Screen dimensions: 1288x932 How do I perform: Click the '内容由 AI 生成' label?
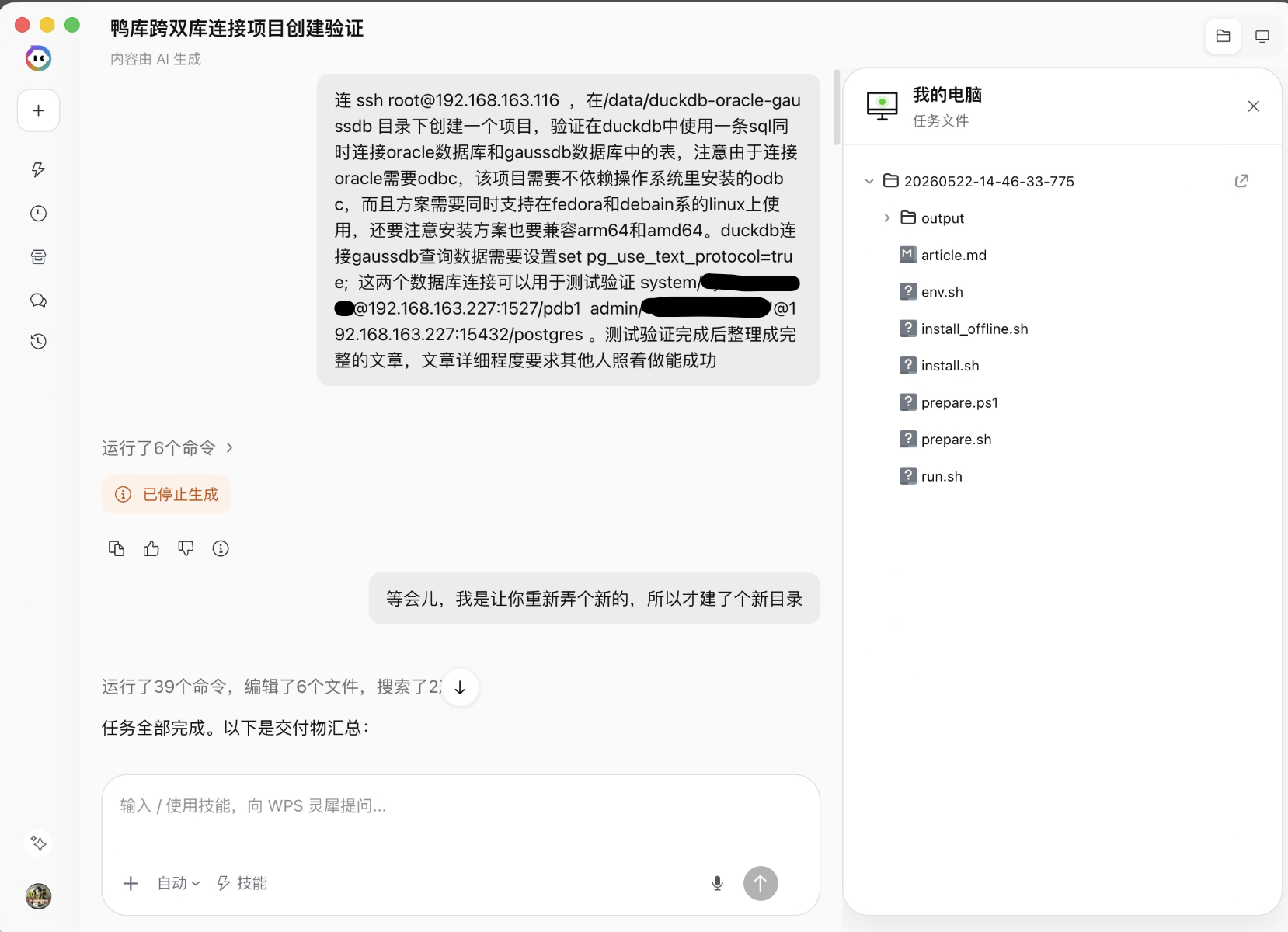[155, 59]
